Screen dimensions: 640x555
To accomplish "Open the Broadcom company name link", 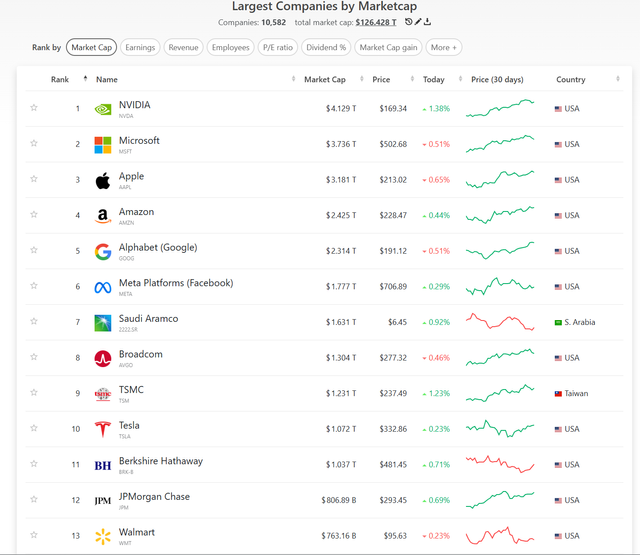I will tap(141, 354).
